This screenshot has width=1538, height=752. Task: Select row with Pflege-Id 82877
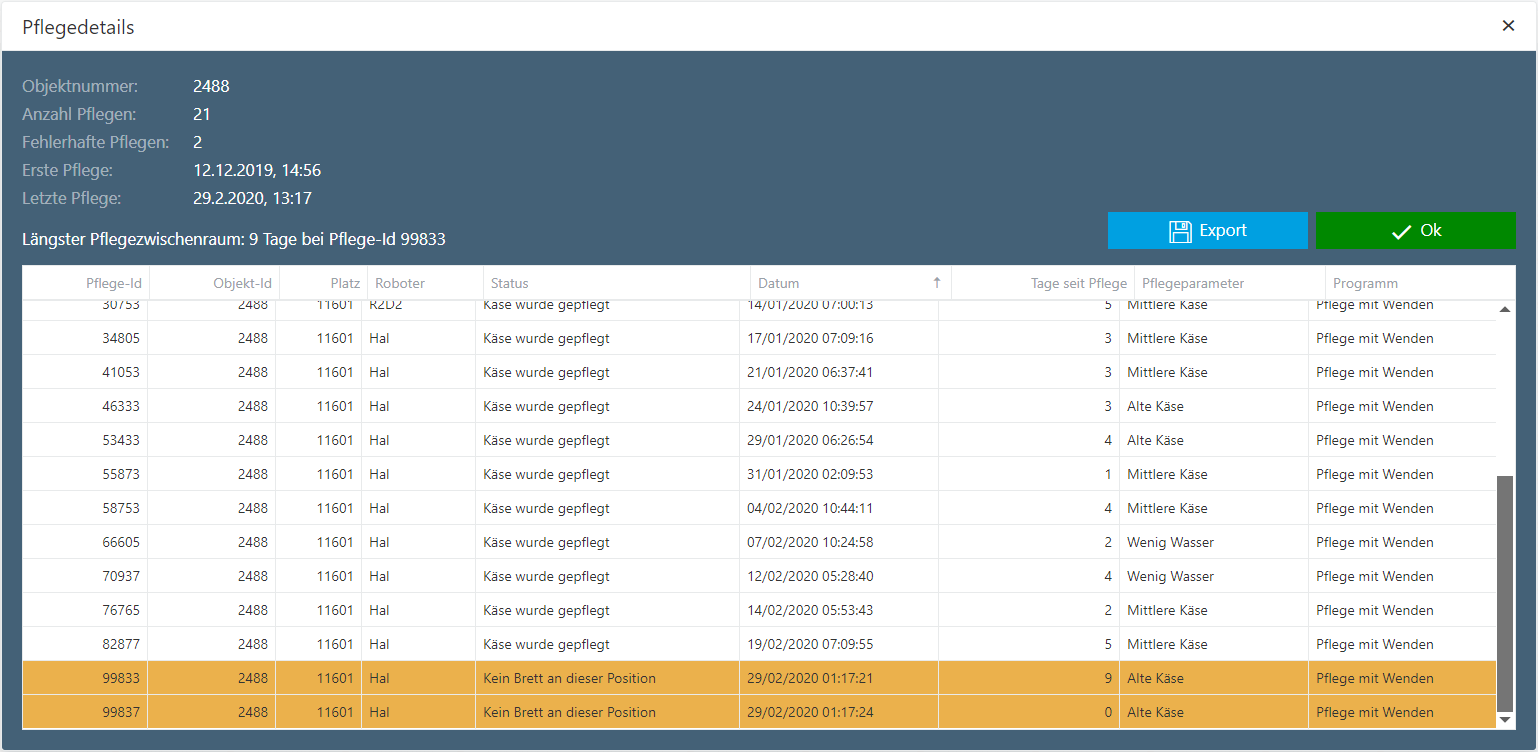coord(759,644)
